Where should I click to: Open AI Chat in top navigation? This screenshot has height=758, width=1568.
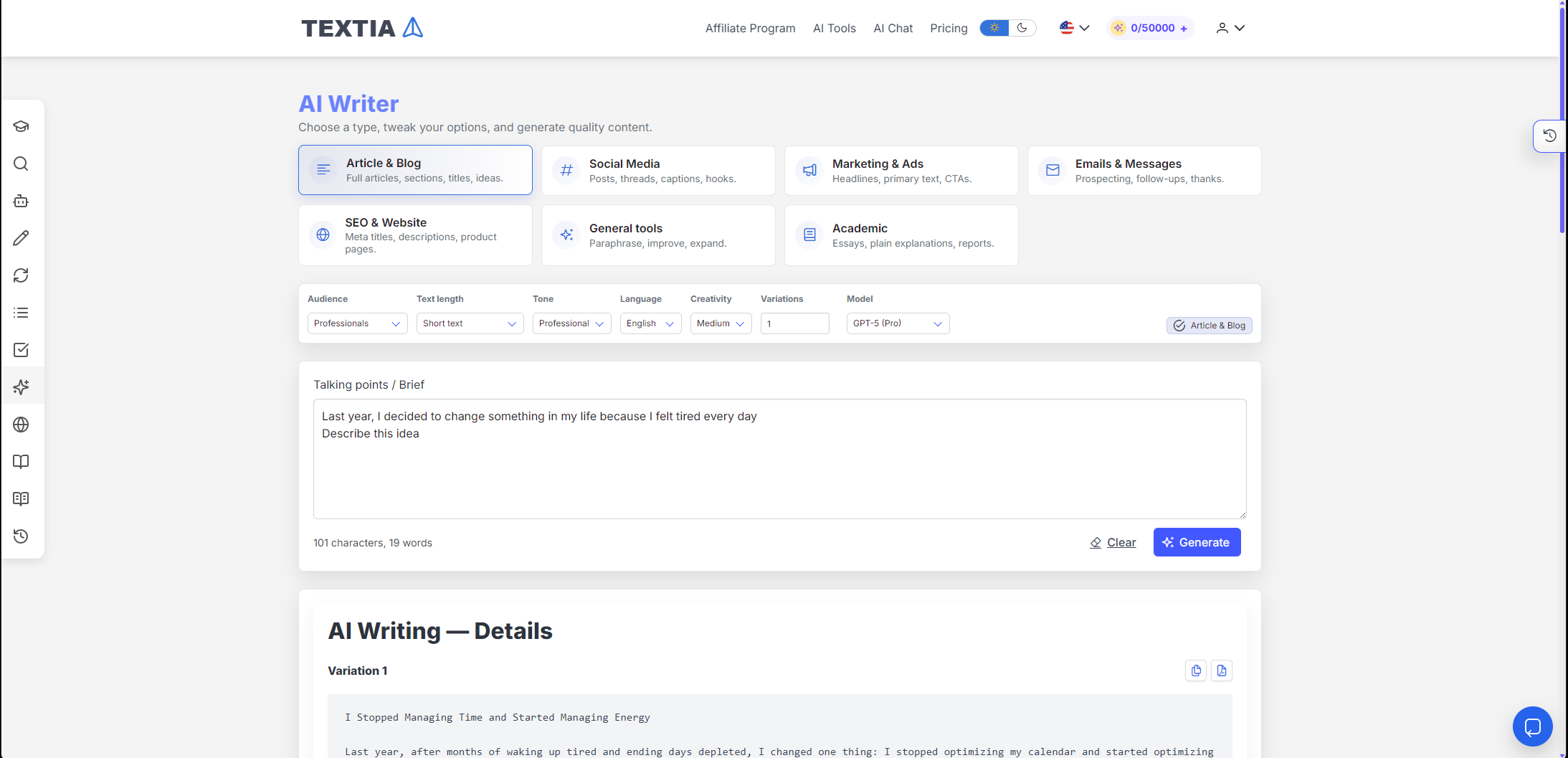tap(893, 28)
